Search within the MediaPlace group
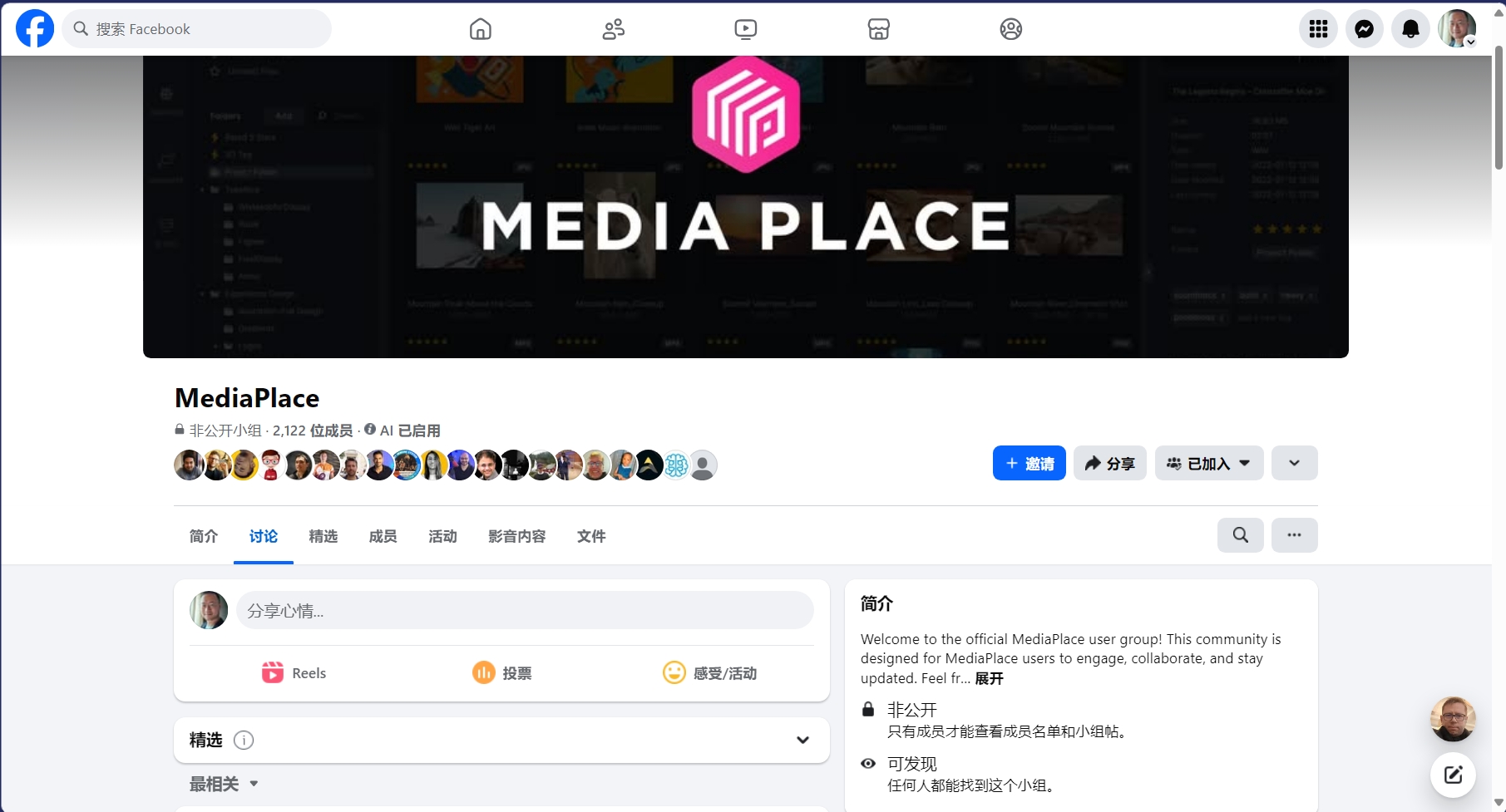Viewport: 1506px width, 812px height. pos(1240,535)
